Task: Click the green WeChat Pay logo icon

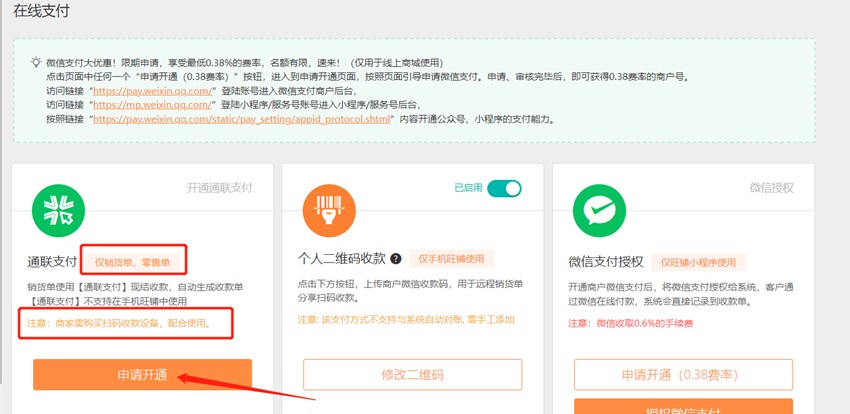Action: coord(599,210)
